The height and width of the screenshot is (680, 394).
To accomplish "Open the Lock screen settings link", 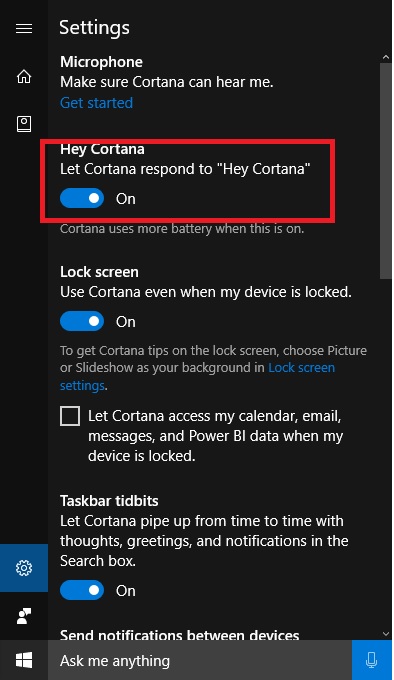I will 198,376.
